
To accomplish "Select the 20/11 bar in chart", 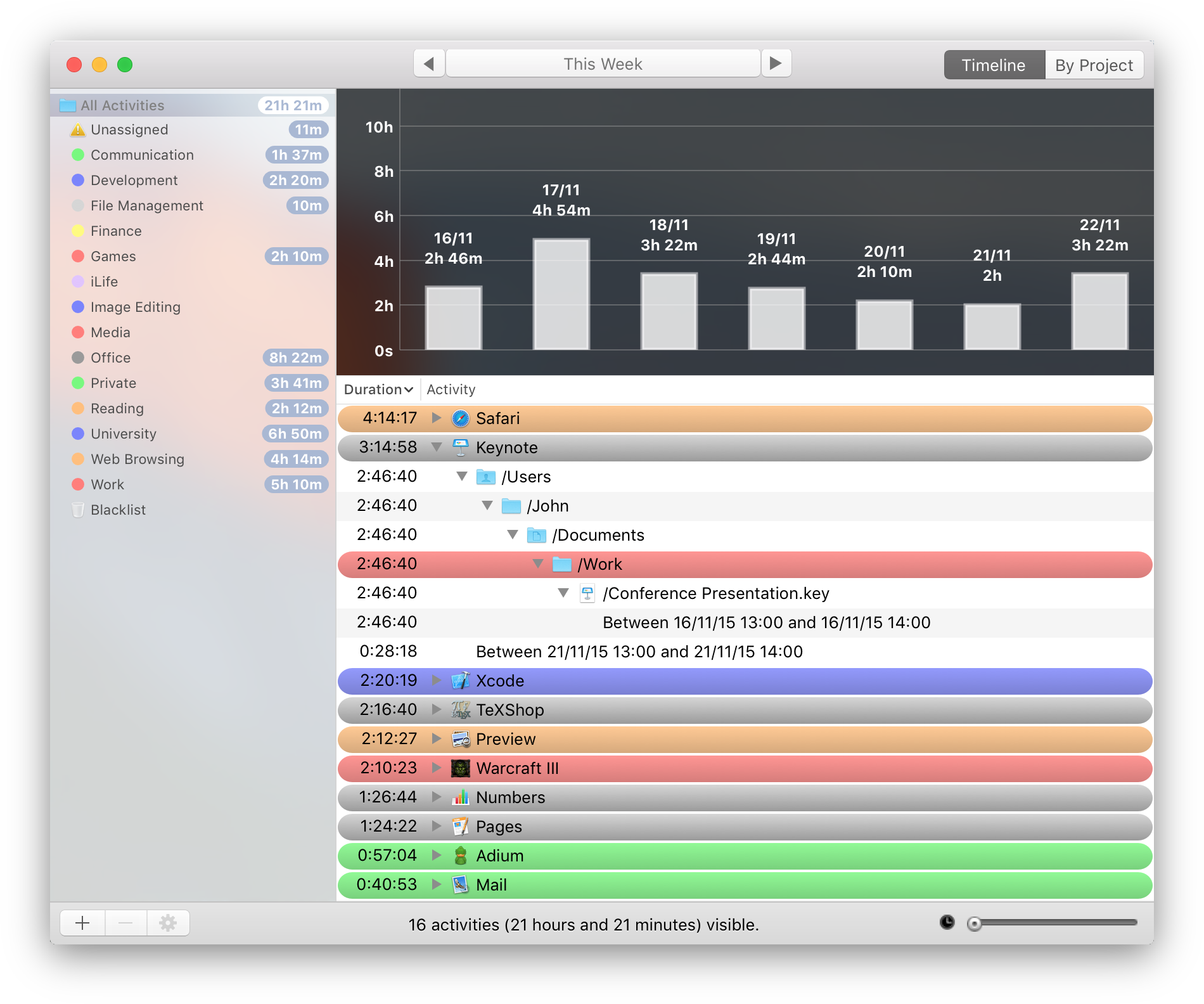I will (885, 325).
